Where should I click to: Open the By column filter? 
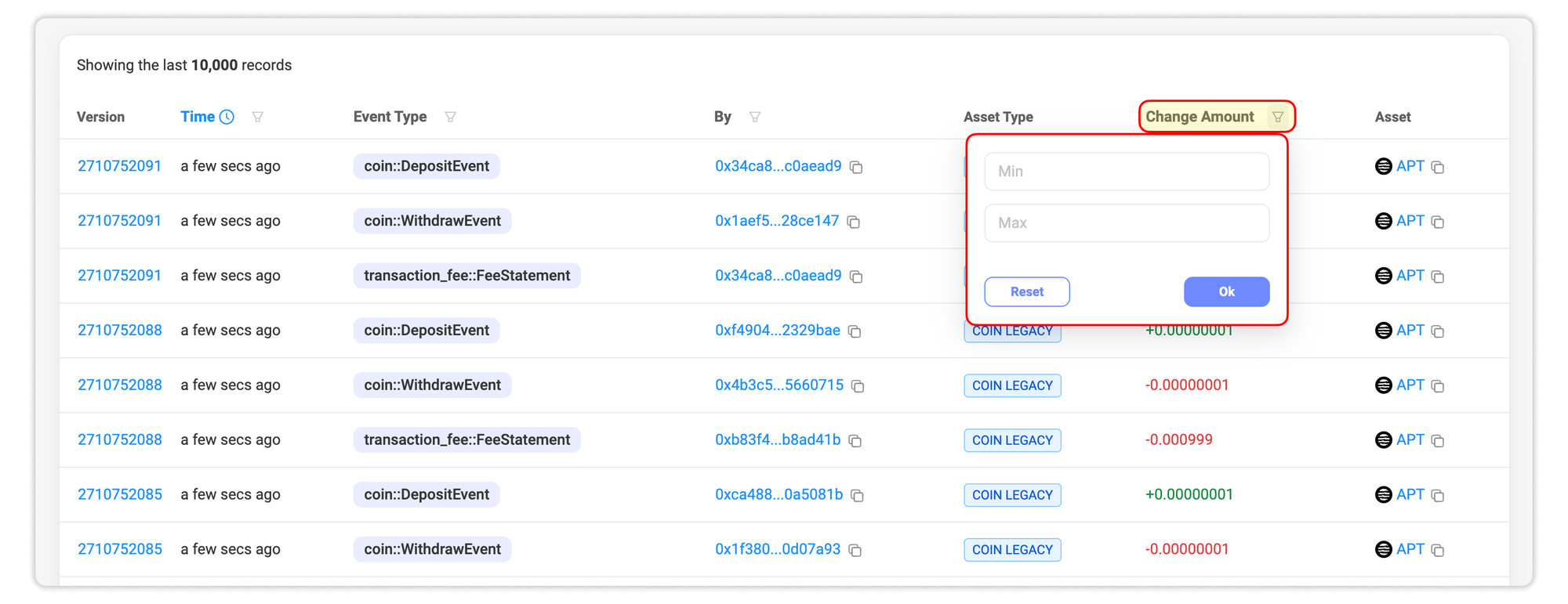click(754, 117)
